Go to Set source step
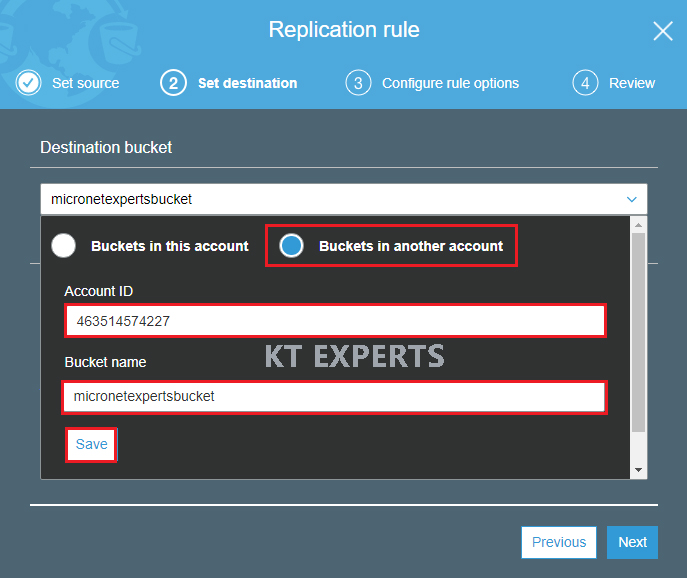This screenshot has width=687, height=578. (x=85, y=83)
